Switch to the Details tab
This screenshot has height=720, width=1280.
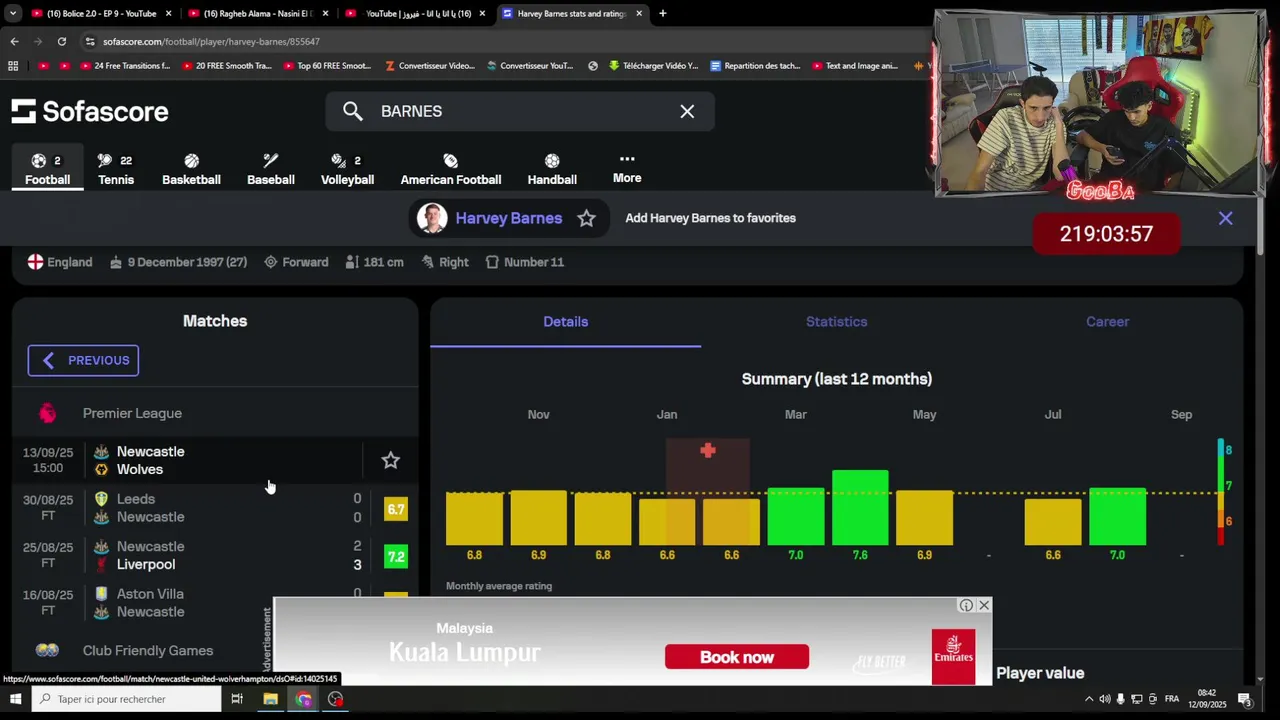(x=565, y=321)
